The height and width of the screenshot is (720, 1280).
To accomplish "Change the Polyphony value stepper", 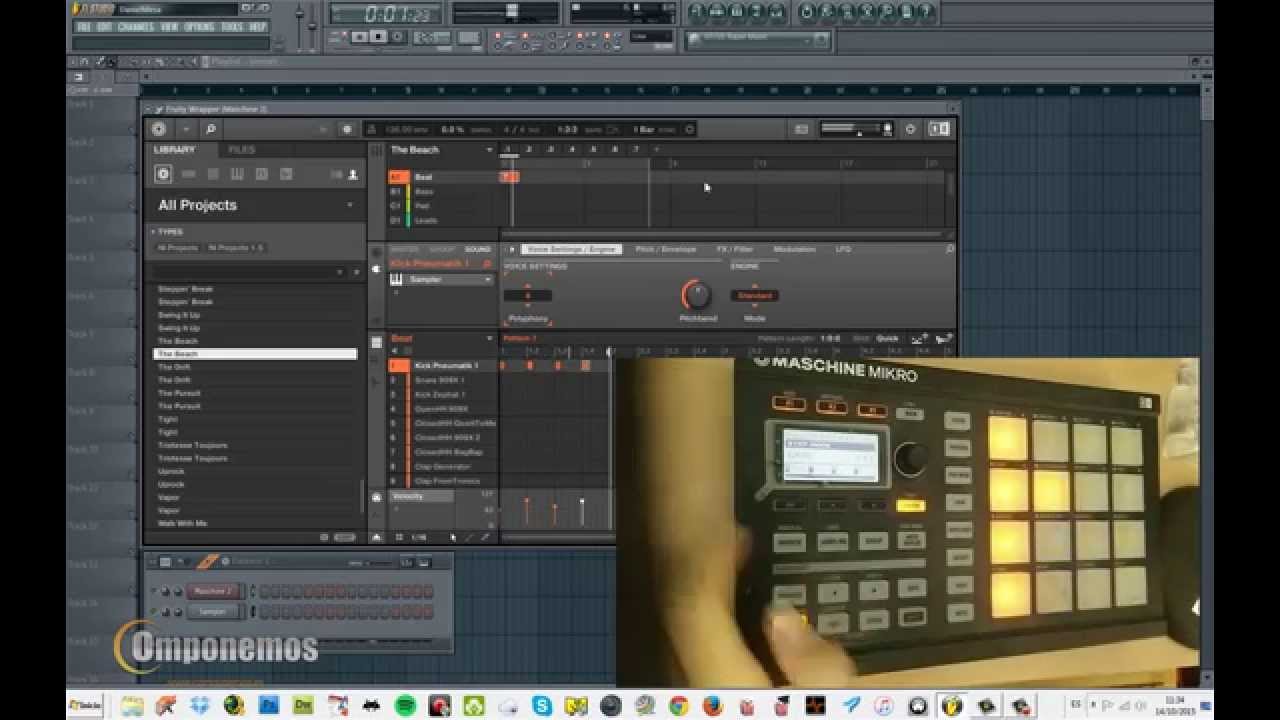I will tap(528, 296).
